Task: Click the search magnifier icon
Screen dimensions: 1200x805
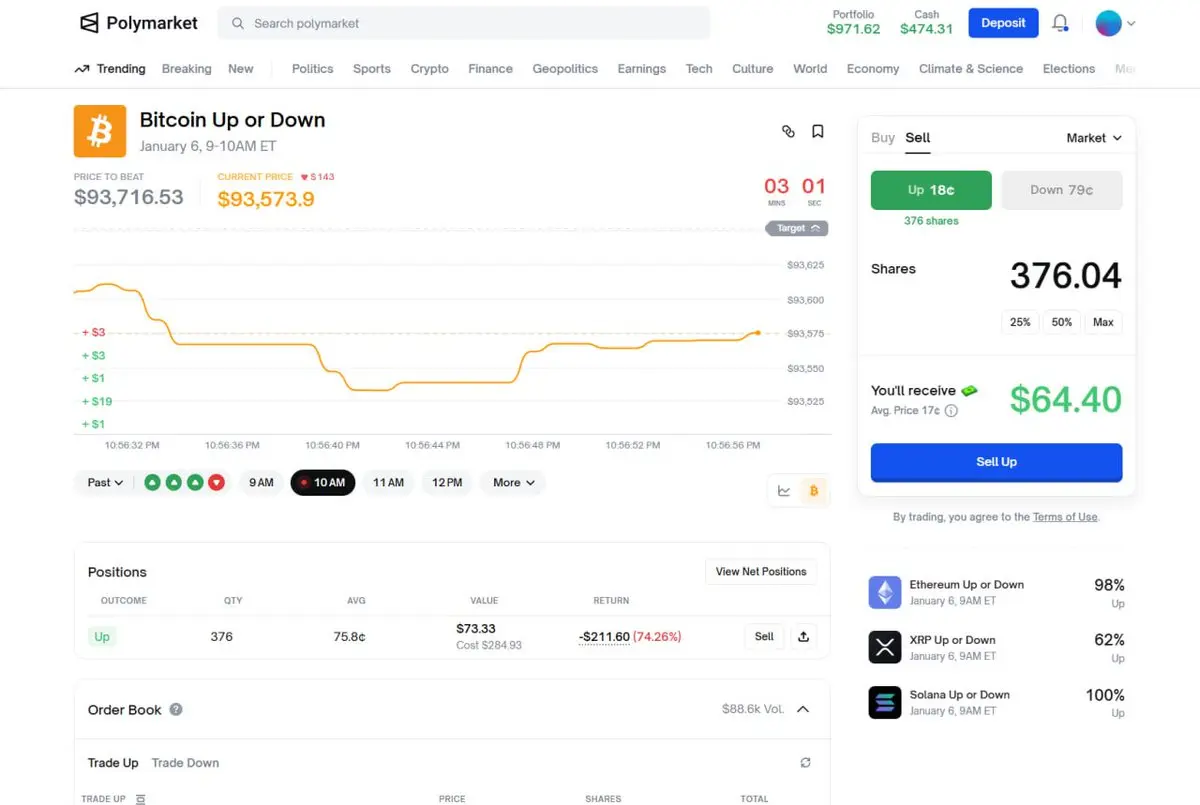Action: tap(238, 23)
